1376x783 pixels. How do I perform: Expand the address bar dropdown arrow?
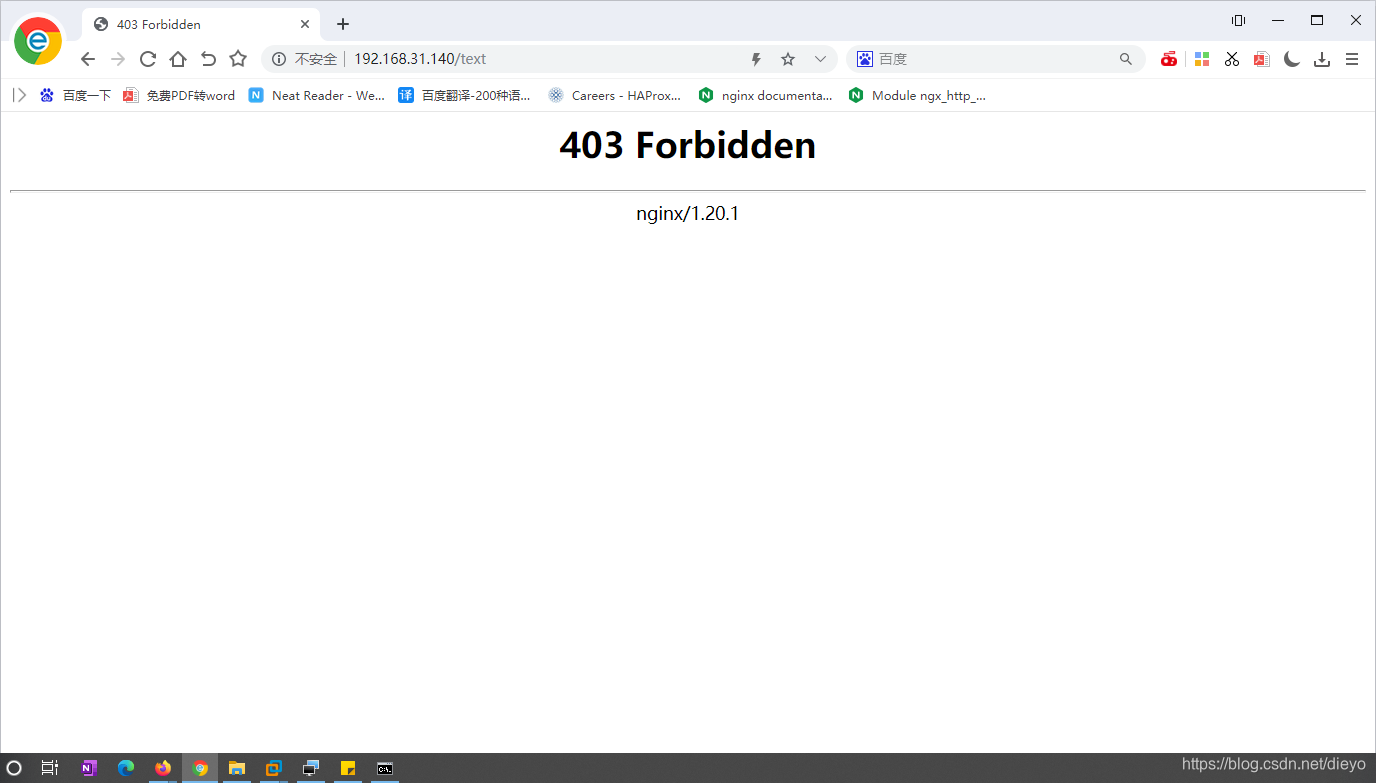820,59
